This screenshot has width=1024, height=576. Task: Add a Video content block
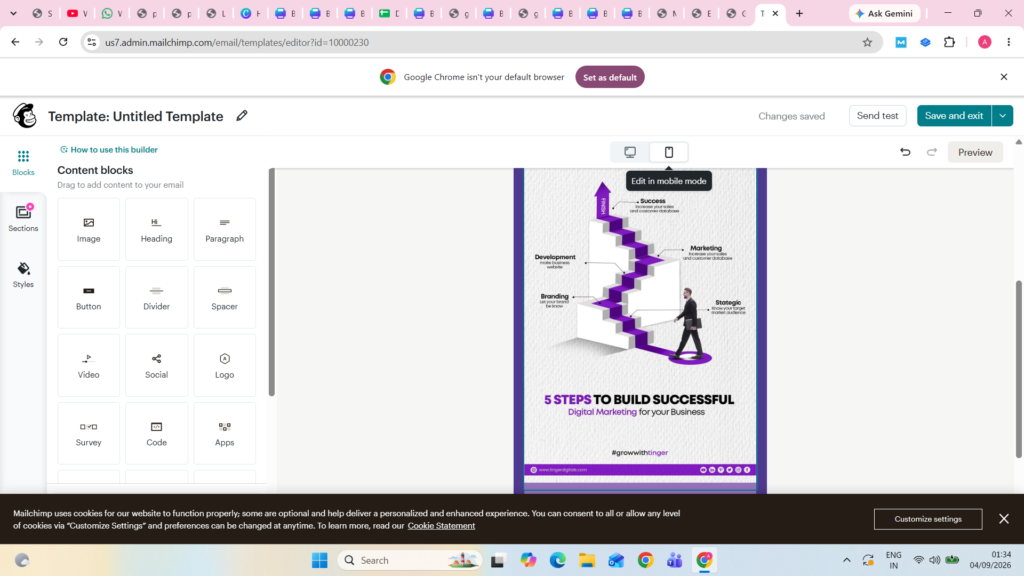tap(89, 365)
